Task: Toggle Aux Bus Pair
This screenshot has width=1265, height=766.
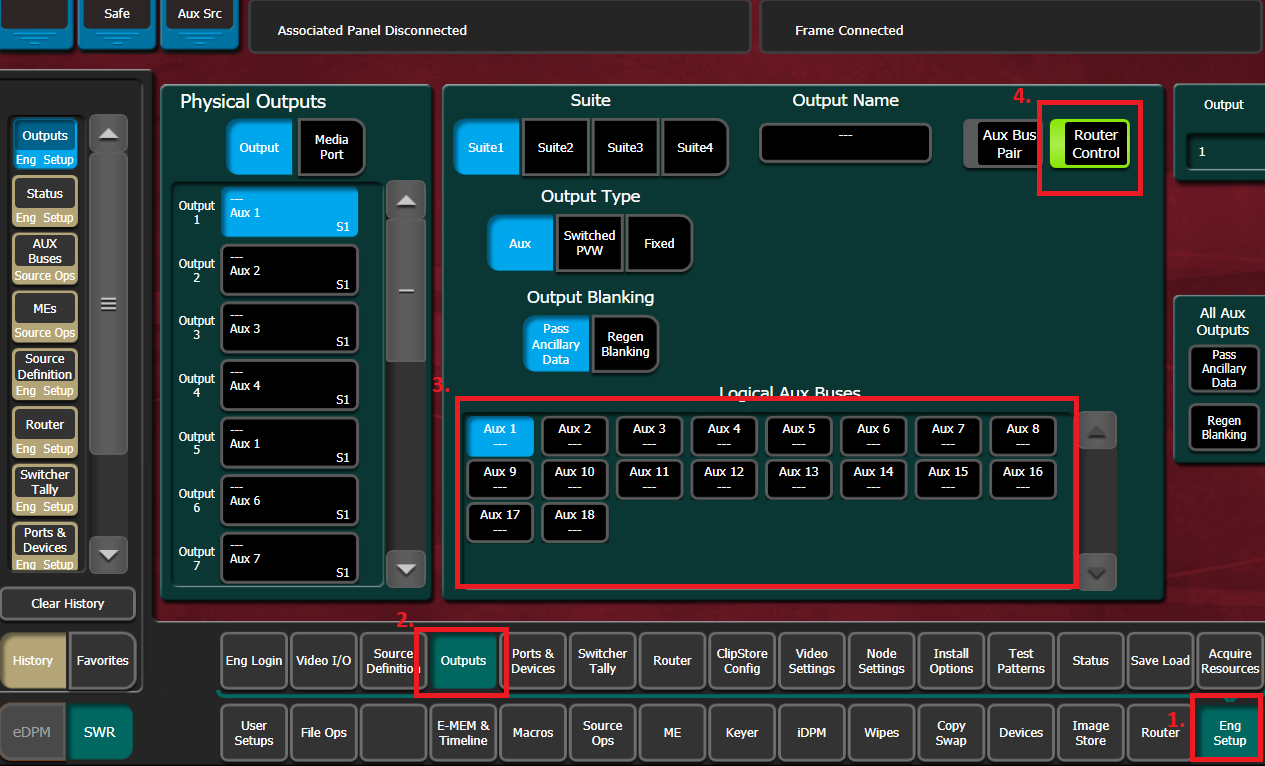Action: [1002, 146]
